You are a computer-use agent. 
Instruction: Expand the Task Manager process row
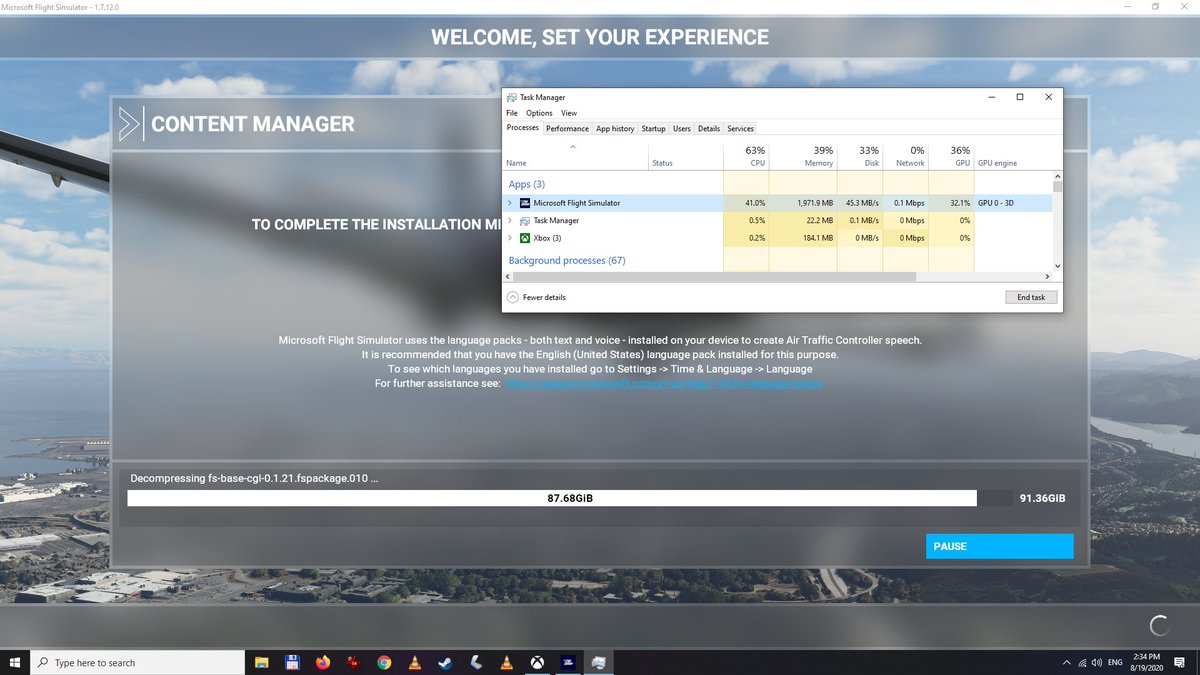509,220
